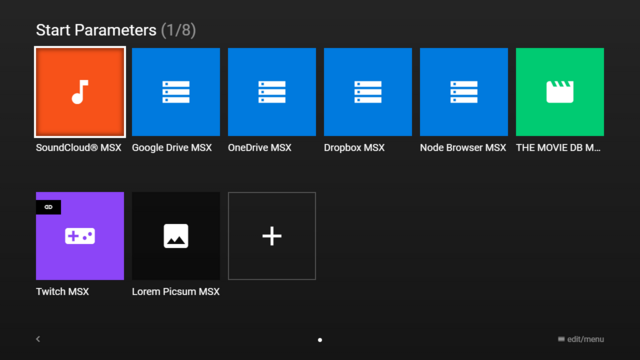The height and width of the screenshot is (360, 640).
Task: Click the edit/menu hint at bottom right
Action: tap(581, 339)
